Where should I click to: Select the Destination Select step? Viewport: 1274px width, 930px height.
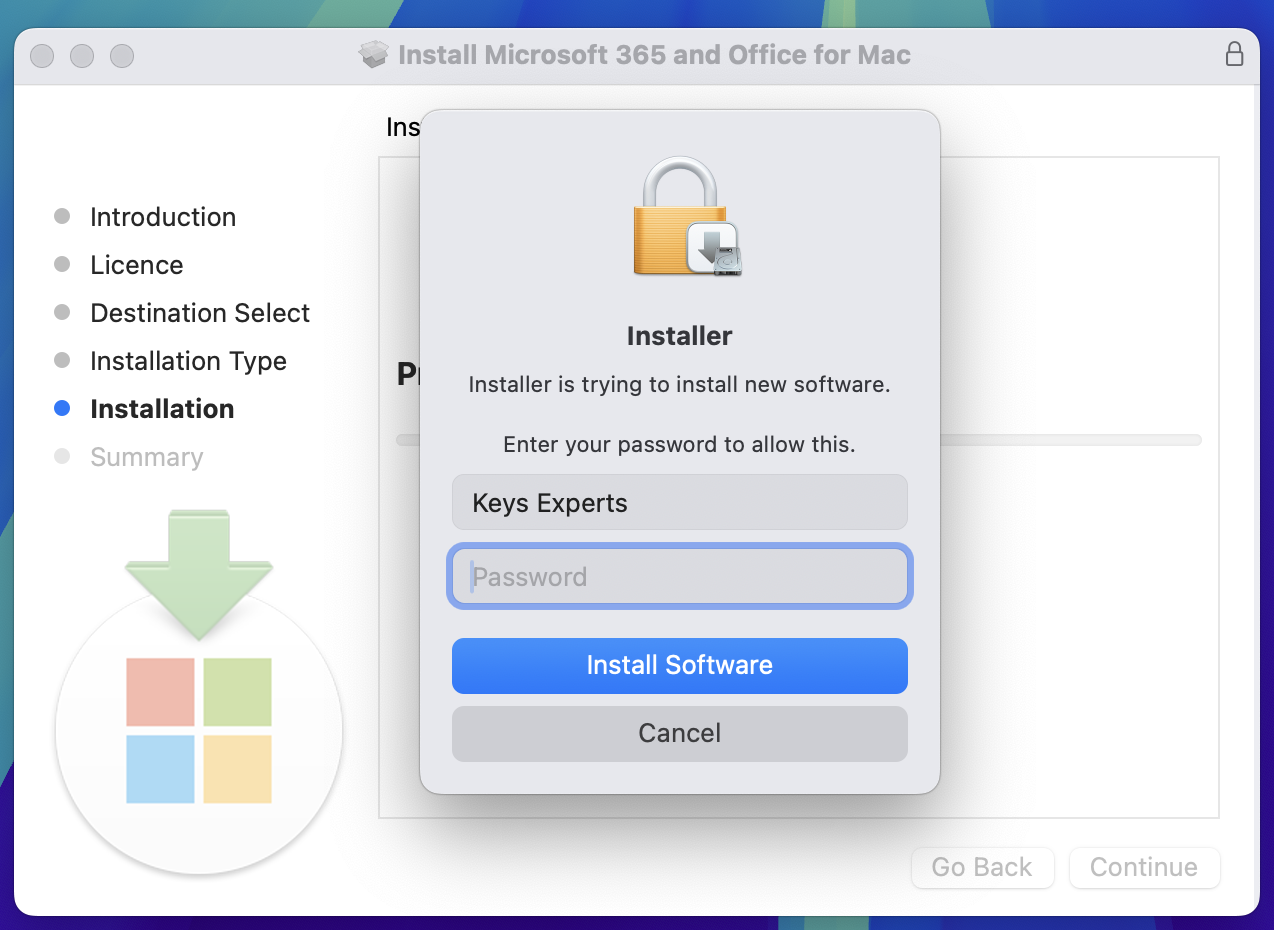coord(200,313)
